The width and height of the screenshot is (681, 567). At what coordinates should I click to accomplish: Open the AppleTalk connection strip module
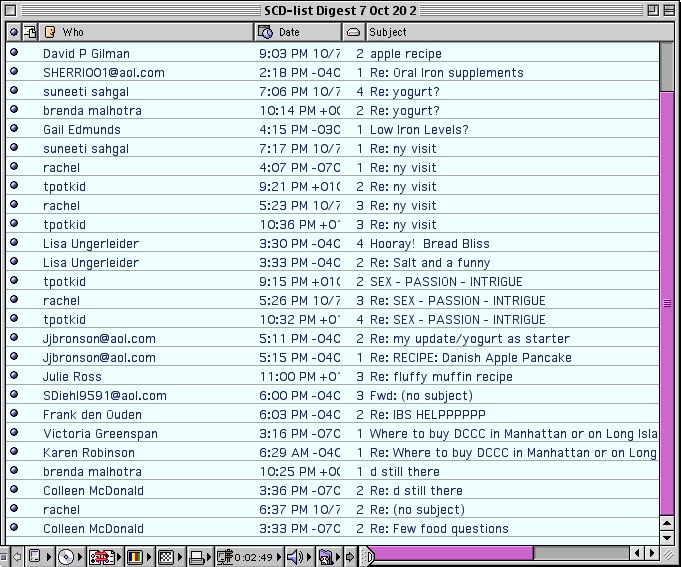[x=100, y=557]
